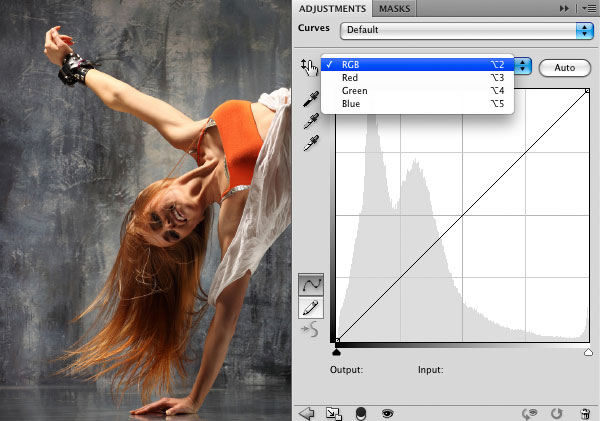
Task: Toggle adjustment layer visibility eye
Action: click(x=388, y=413)
